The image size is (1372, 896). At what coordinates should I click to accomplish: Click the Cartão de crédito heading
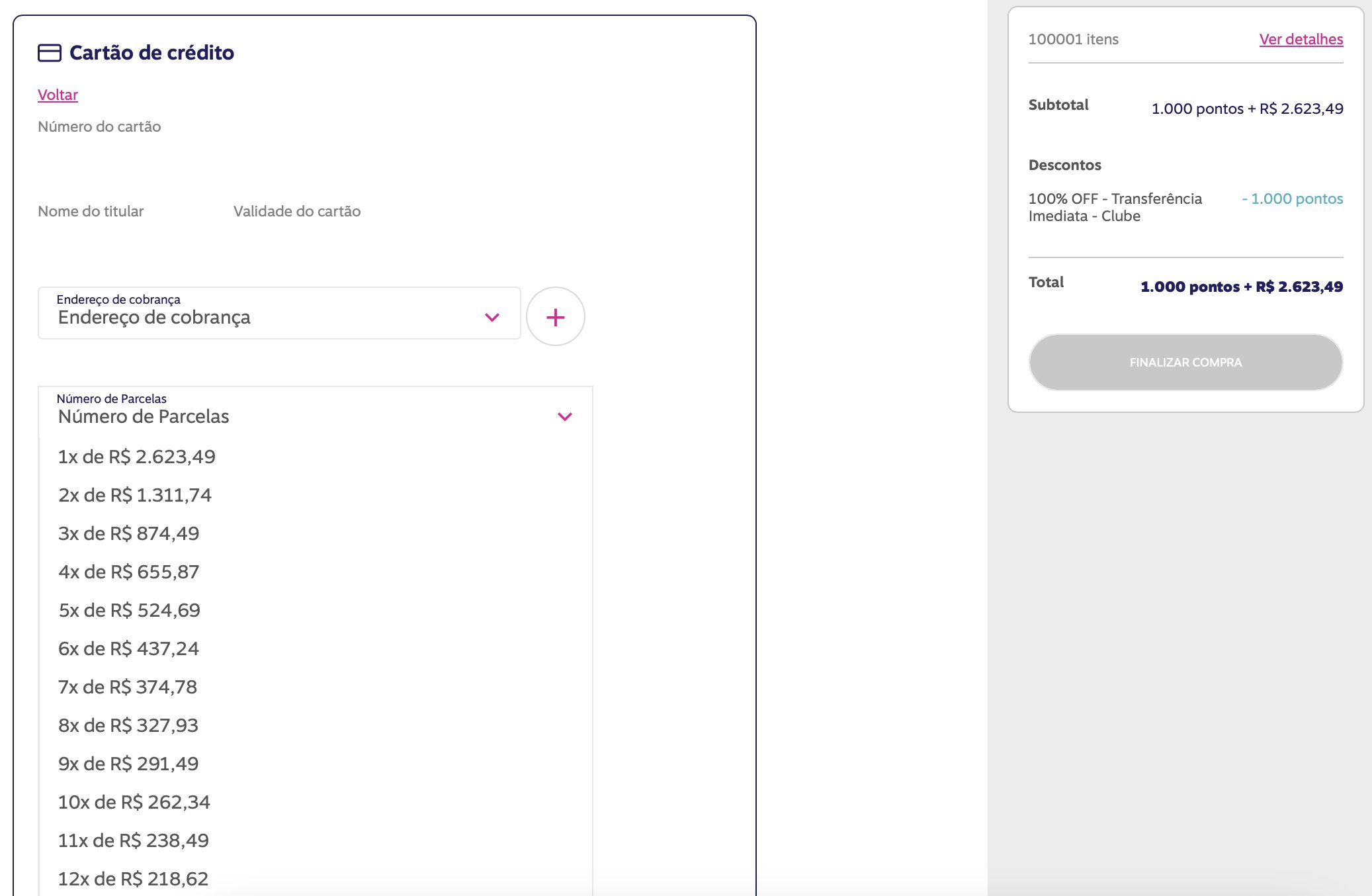pos(151,53)
